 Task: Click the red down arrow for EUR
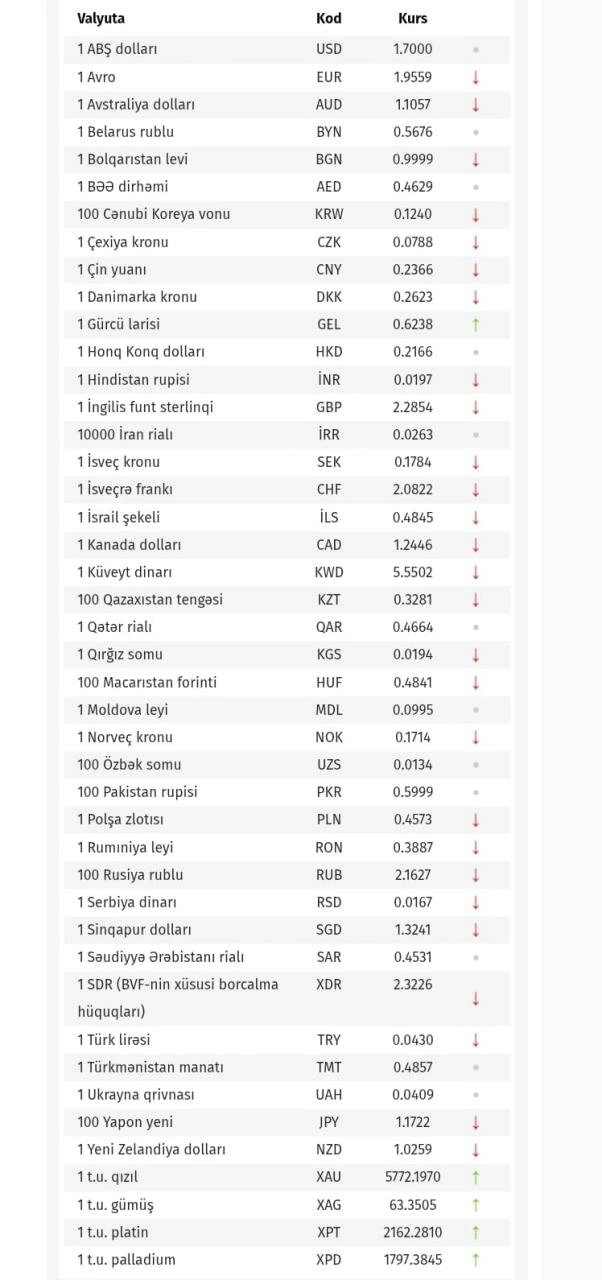(x=476, y=77)
